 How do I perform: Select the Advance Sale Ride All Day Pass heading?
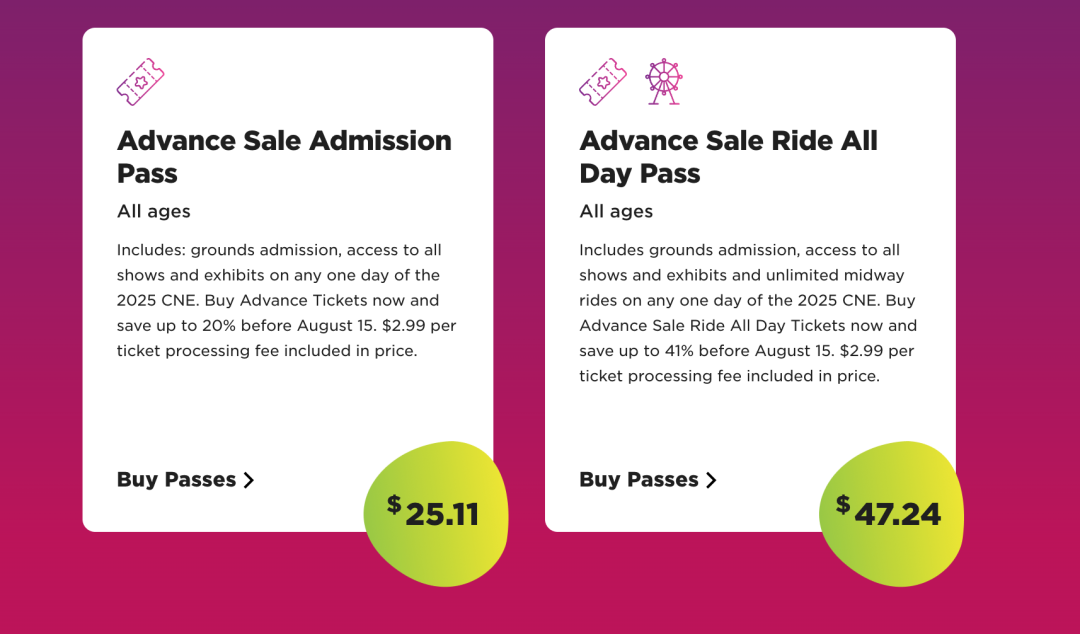point(728,157)
